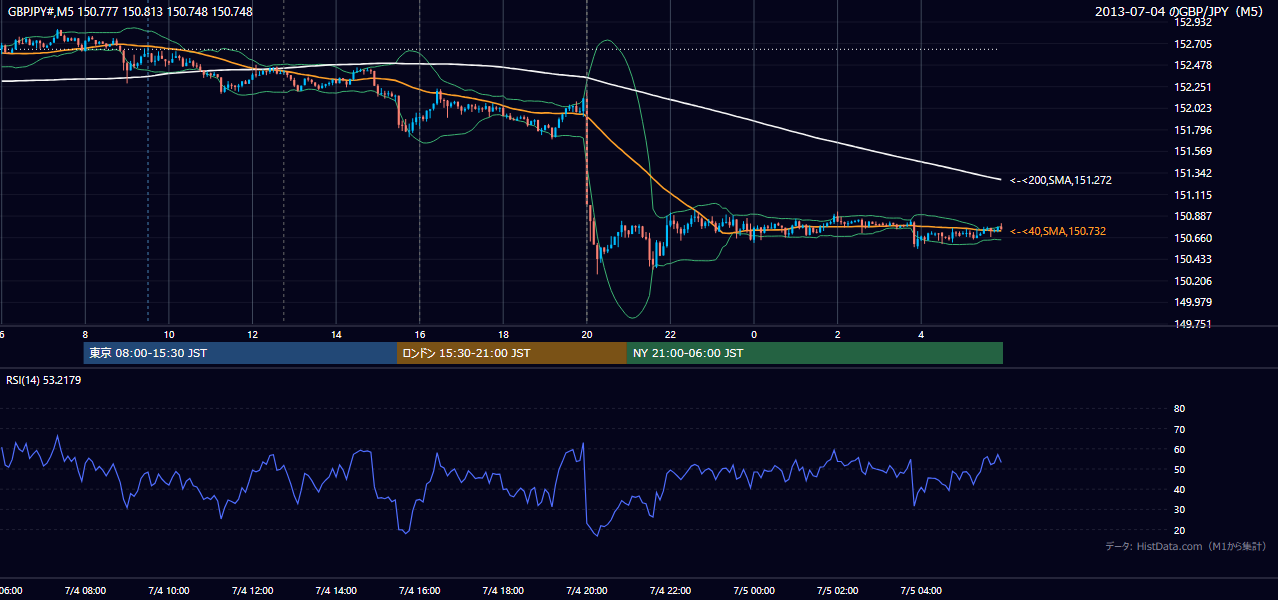Click RSI axis level 80

point(1179,409)
